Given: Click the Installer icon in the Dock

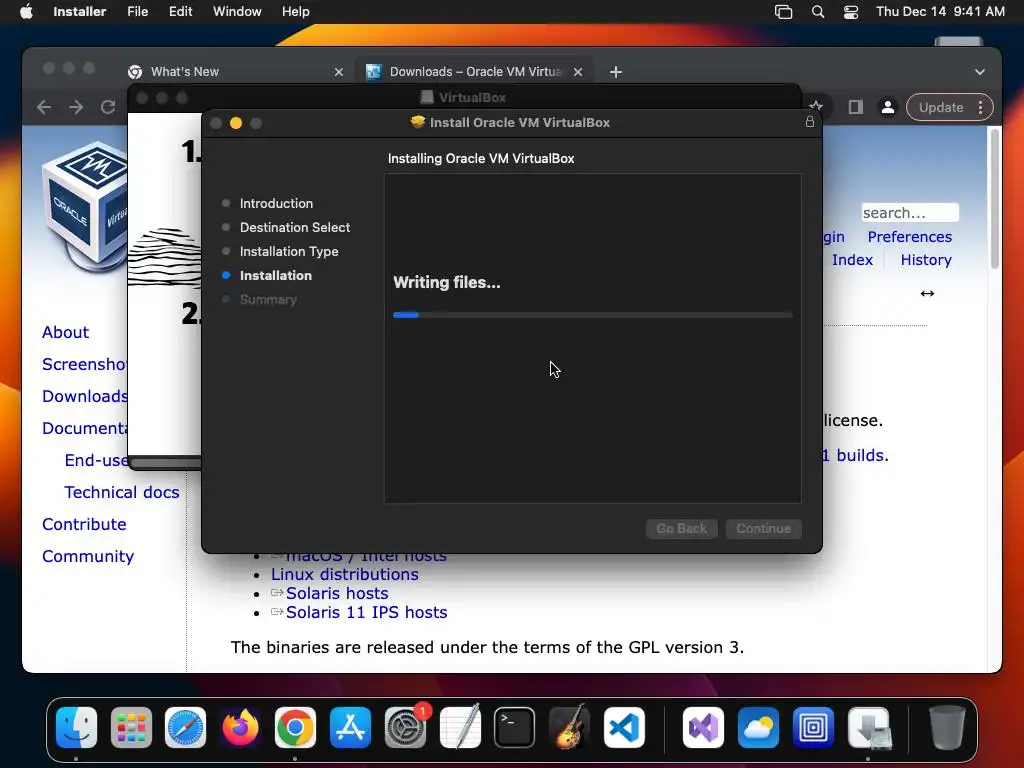Looking at the screenshot, I should click(x=869, y=727).
